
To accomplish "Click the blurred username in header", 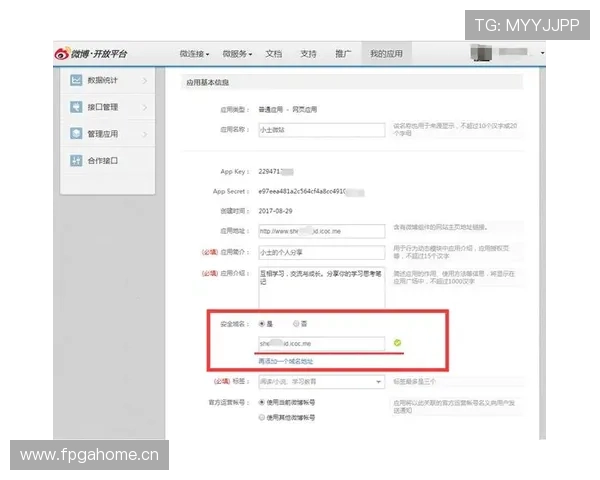I will pos(513,52).
